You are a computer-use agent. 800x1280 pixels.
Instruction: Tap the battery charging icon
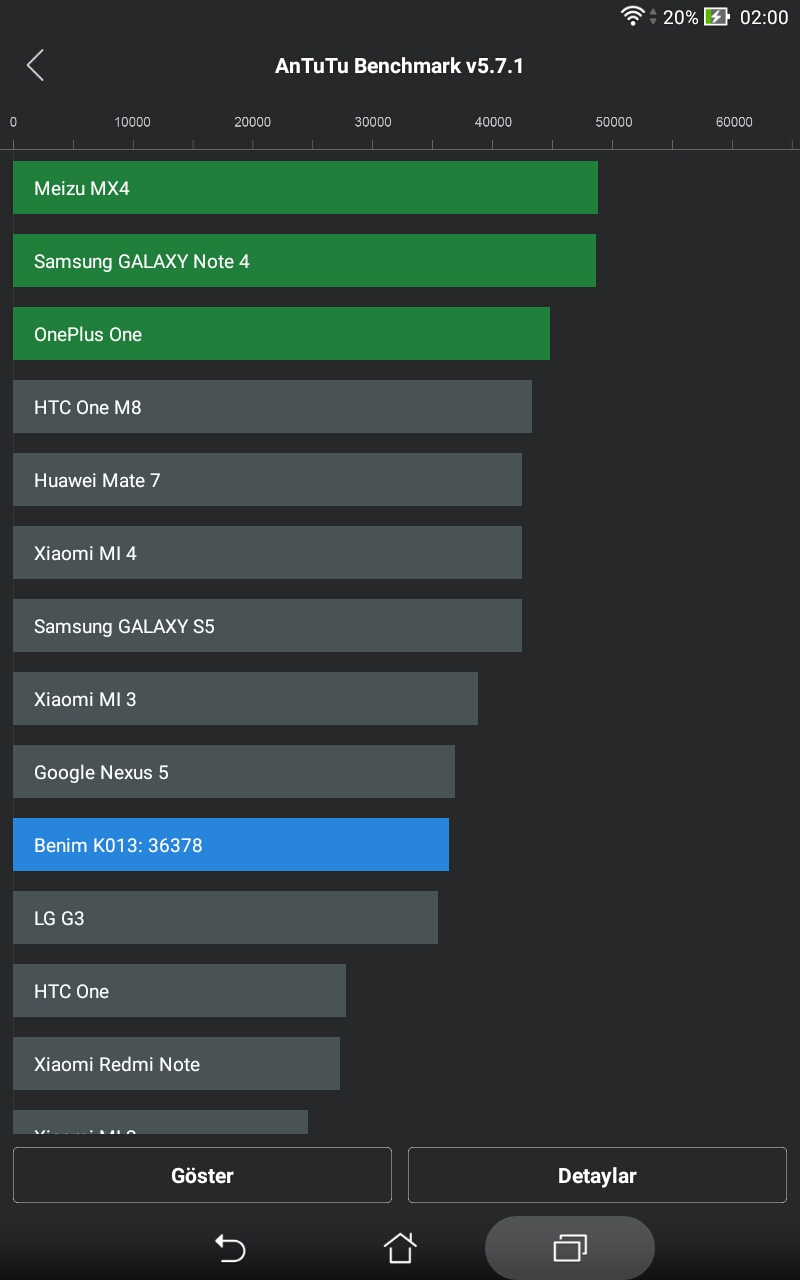(716, 17)
